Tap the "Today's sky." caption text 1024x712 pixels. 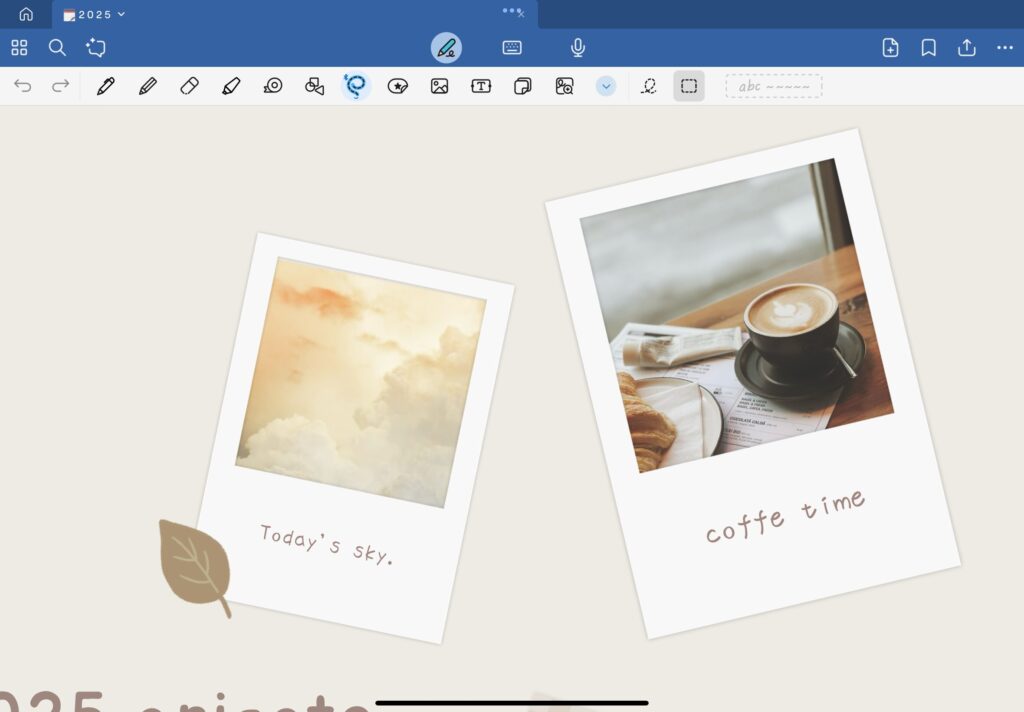tap(327, 543)
